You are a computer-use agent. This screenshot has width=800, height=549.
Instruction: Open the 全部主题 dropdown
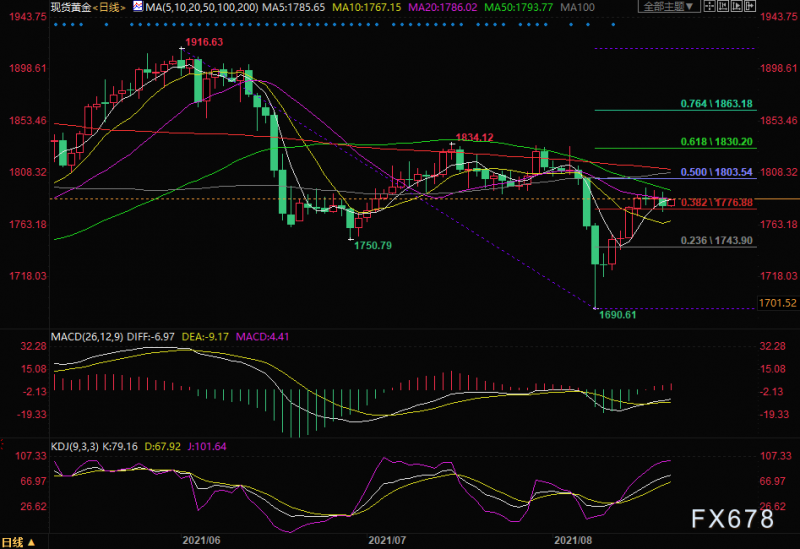[x=669, y=6]
